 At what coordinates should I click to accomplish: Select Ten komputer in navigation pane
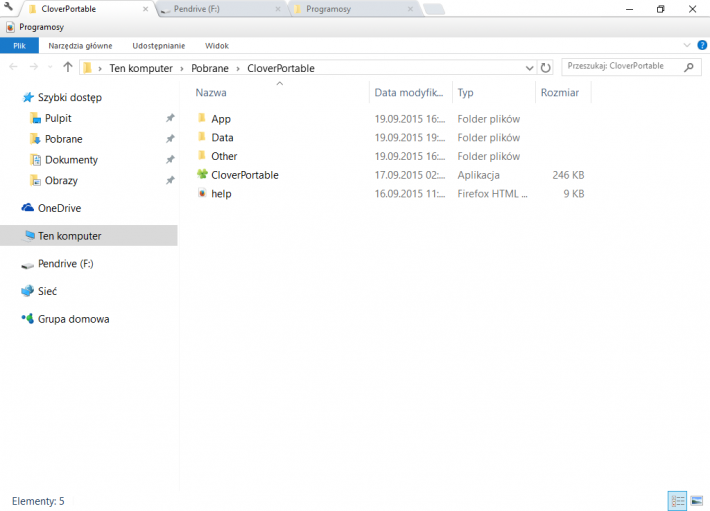pyautogui.click(x=89, y=236)
